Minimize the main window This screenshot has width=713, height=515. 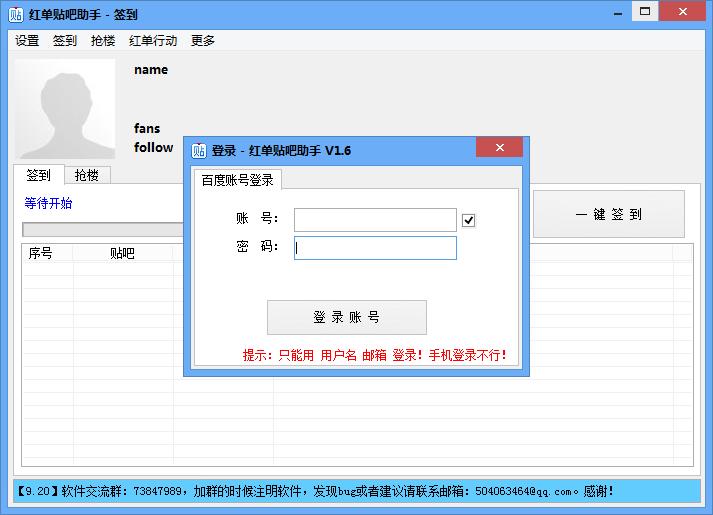pyautogui.click(x=618, y=13)
